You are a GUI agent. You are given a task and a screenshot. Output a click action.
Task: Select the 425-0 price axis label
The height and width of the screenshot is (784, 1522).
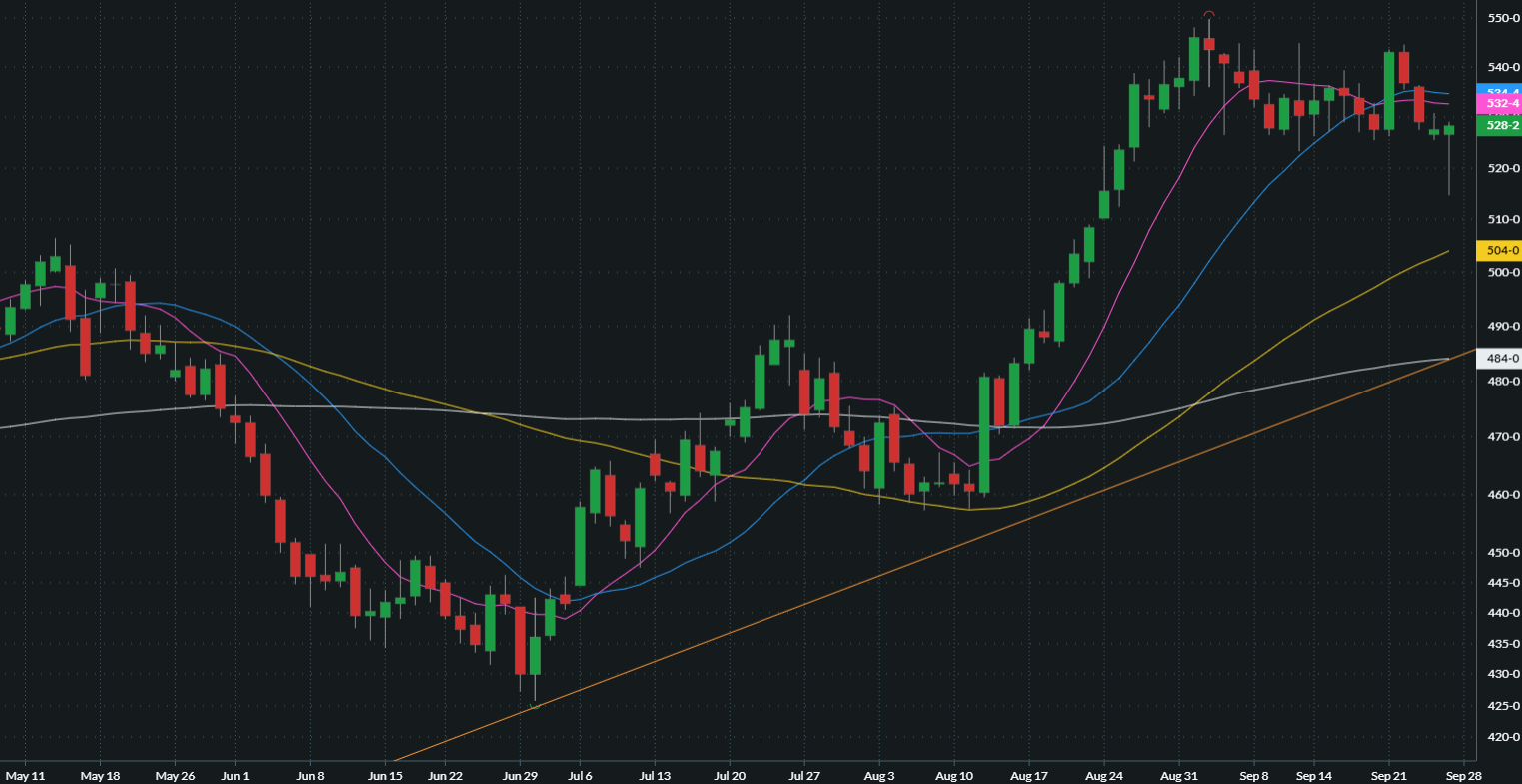click(1503, 706)
